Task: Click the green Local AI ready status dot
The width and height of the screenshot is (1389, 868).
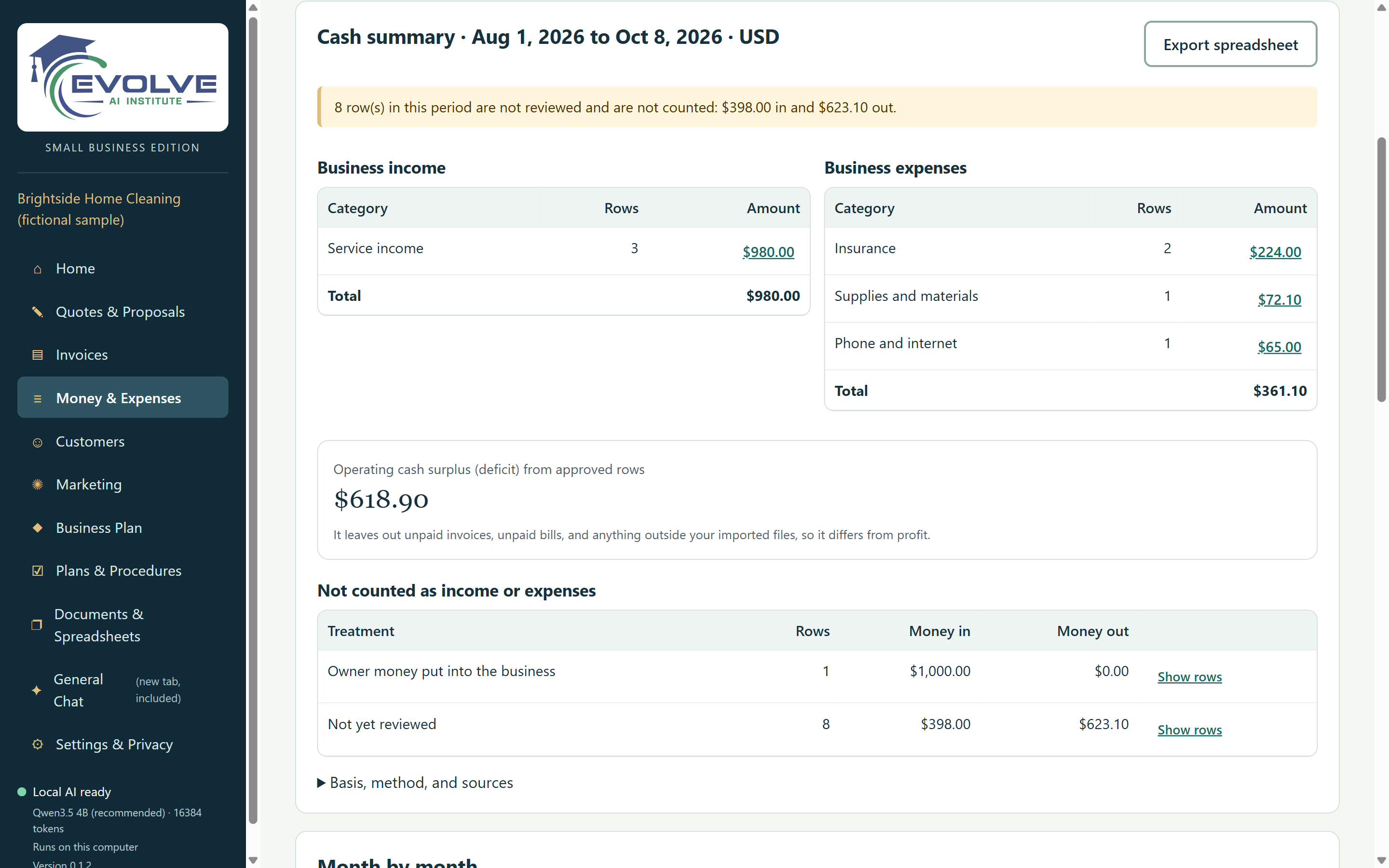Action: point(22,792)
